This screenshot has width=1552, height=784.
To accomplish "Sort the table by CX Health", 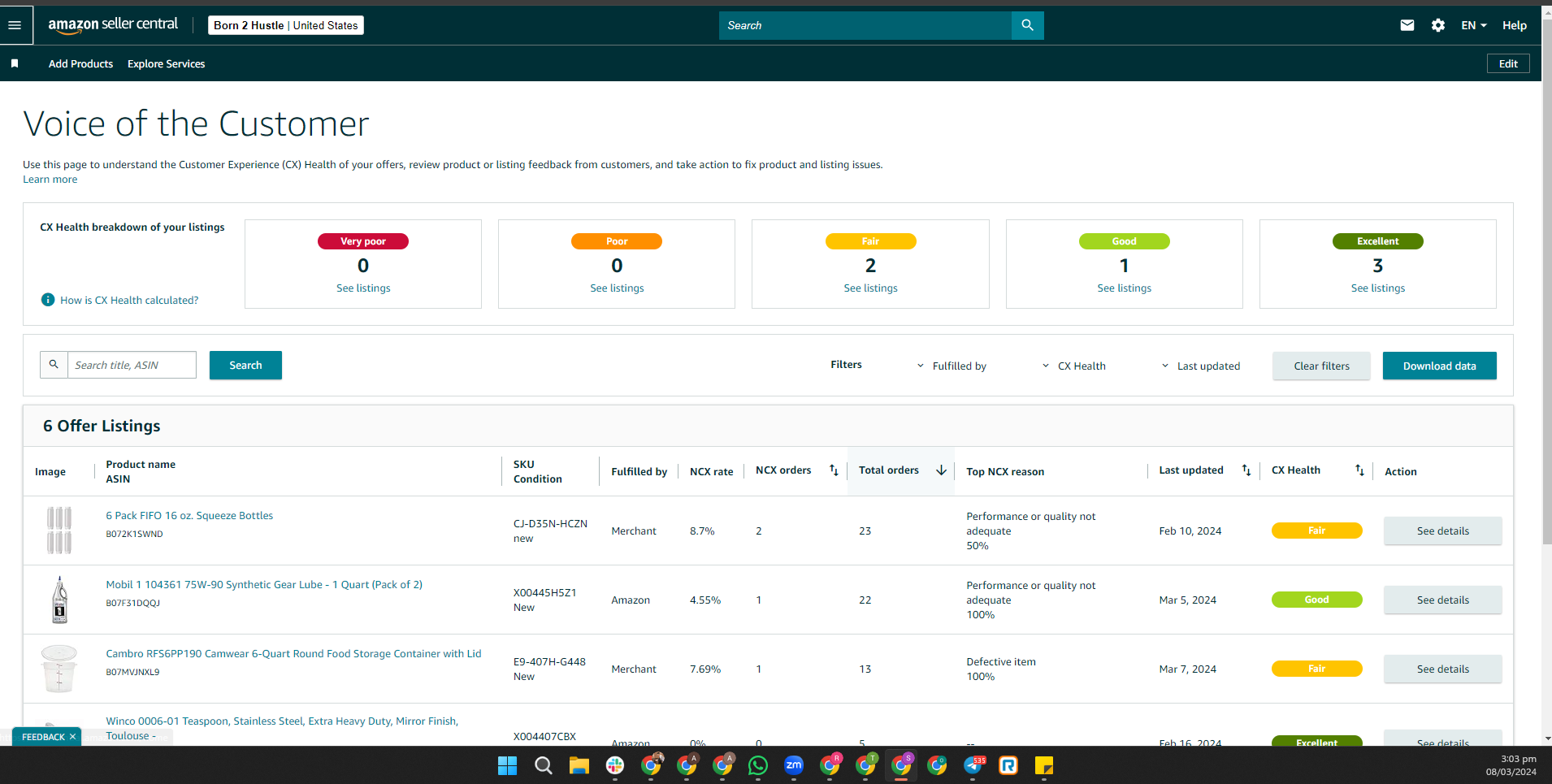I will pos(1359,470).
